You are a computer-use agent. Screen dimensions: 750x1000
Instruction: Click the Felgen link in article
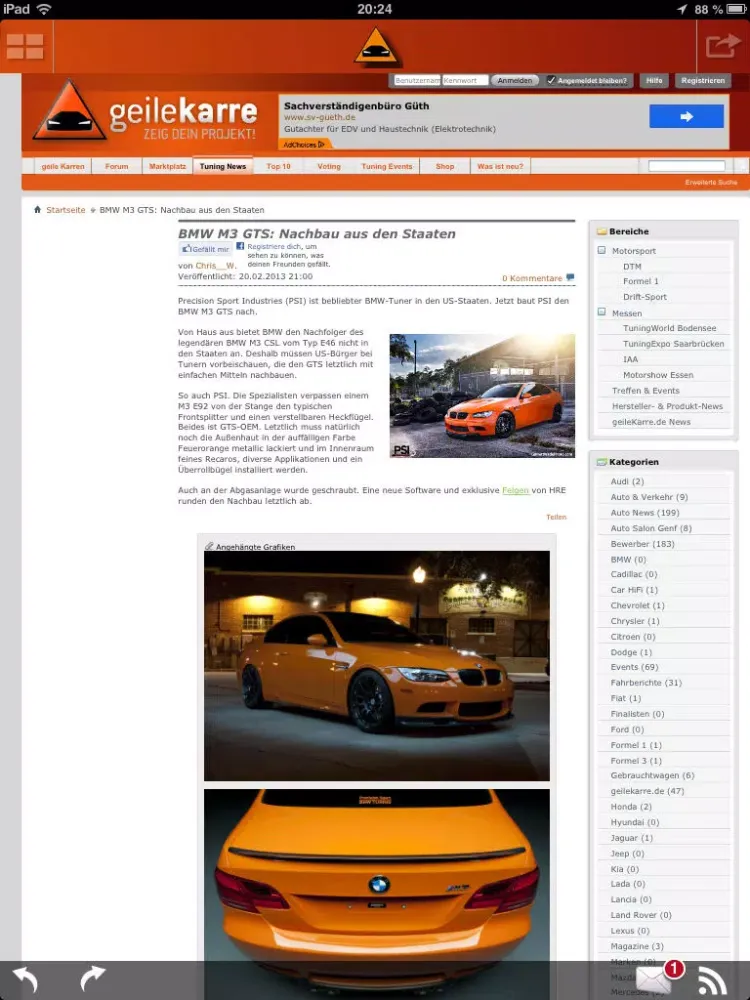click(x=515, y=490)
